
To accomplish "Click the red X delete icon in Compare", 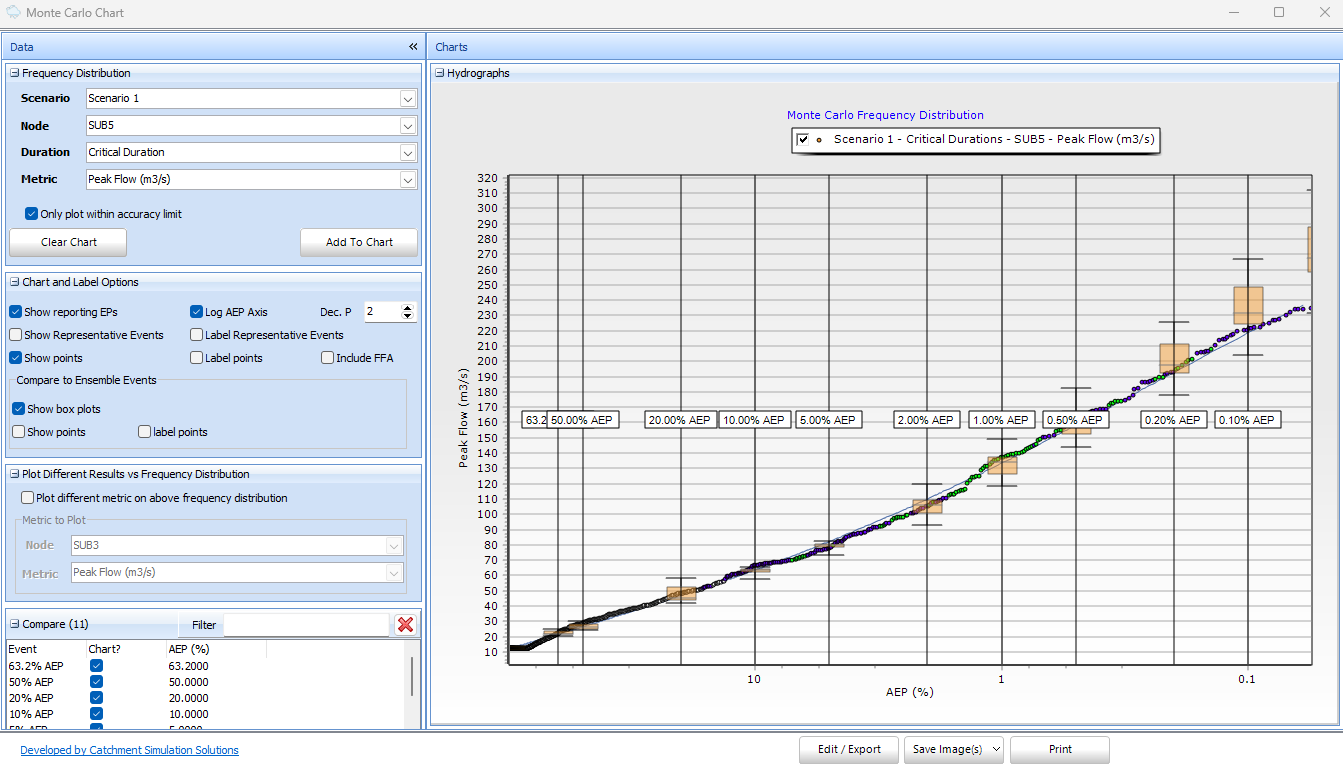I will (x=405, y=624).
